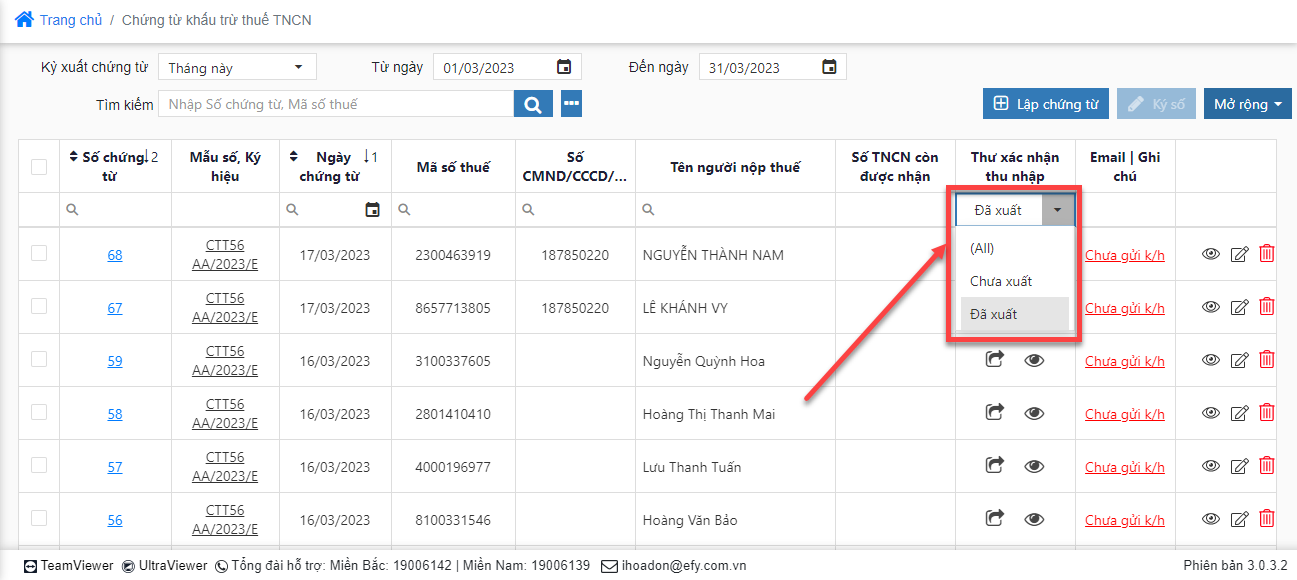Click the home icon in breadcrumb
1297x580 pixels.
24,19
